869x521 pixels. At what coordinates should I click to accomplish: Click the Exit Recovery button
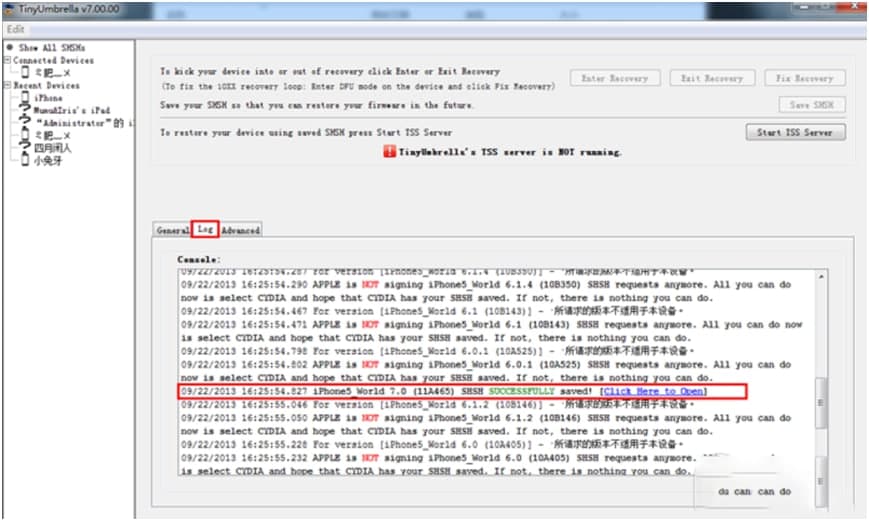pos(712,78)
